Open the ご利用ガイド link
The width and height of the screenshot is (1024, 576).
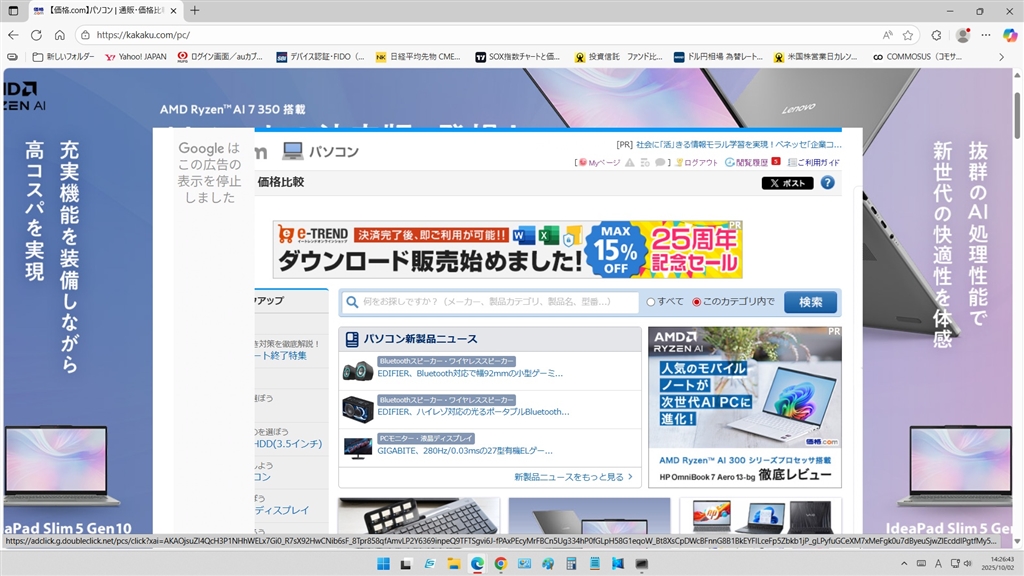[x=814, y=163]
